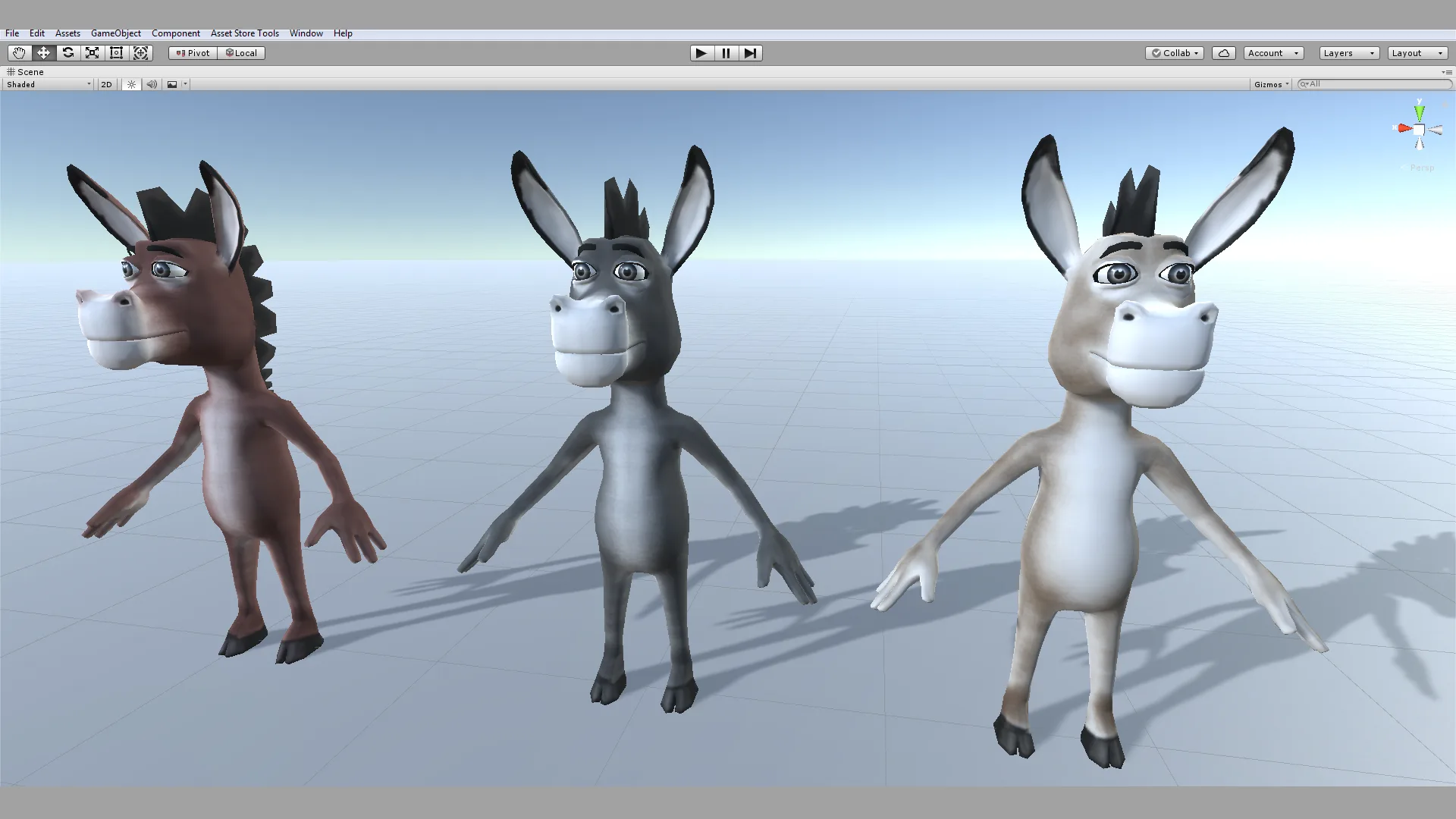Open the Gizmos dropdown
1456x819 pixels.
pos(1271,84)
